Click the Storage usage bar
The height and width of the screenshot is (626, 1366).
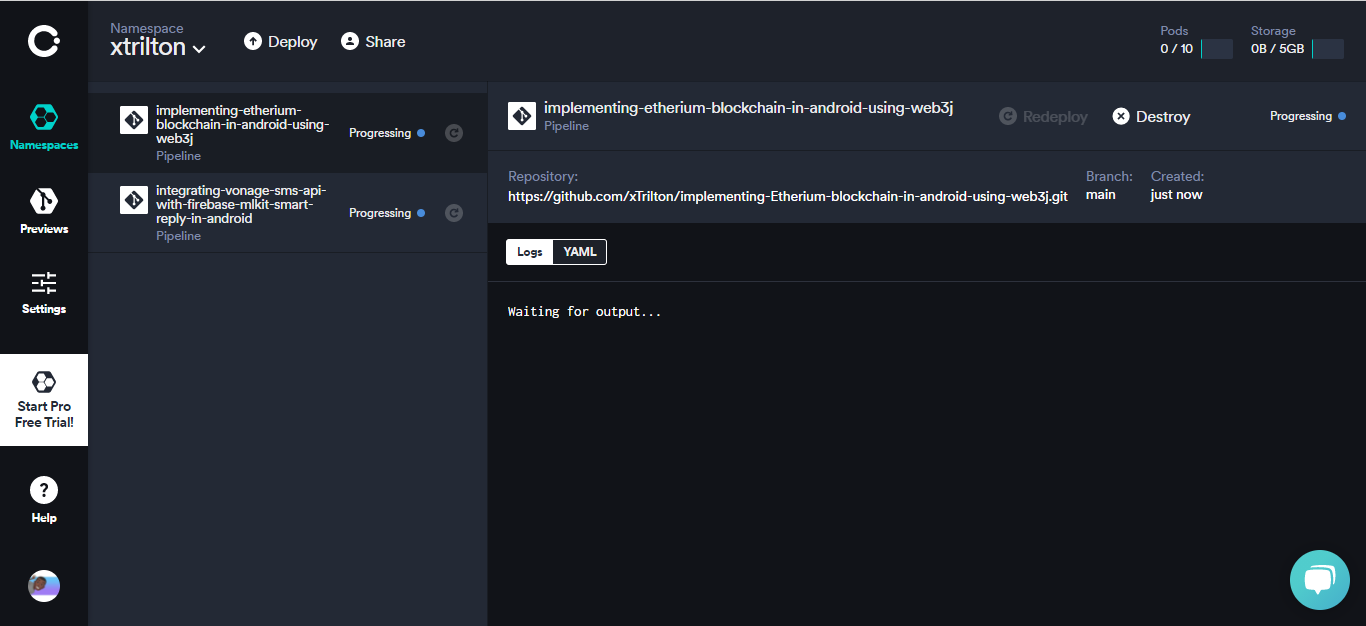pyautogui.click(x=1328, y=48)
